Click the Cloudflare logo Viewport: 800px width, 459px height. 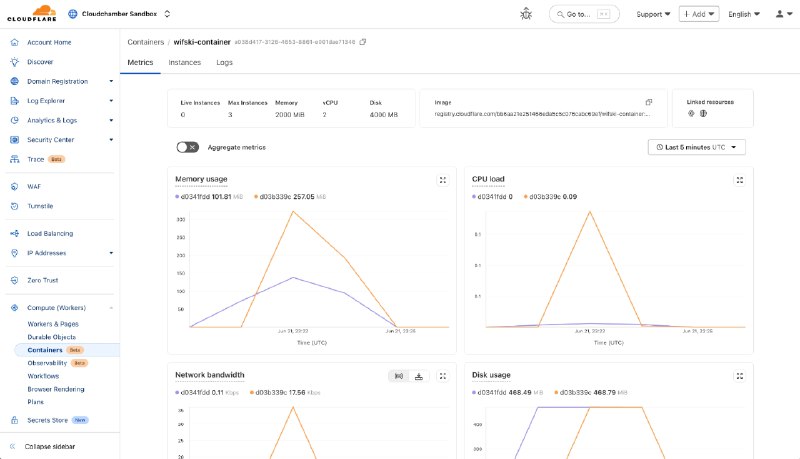[32, 13]
